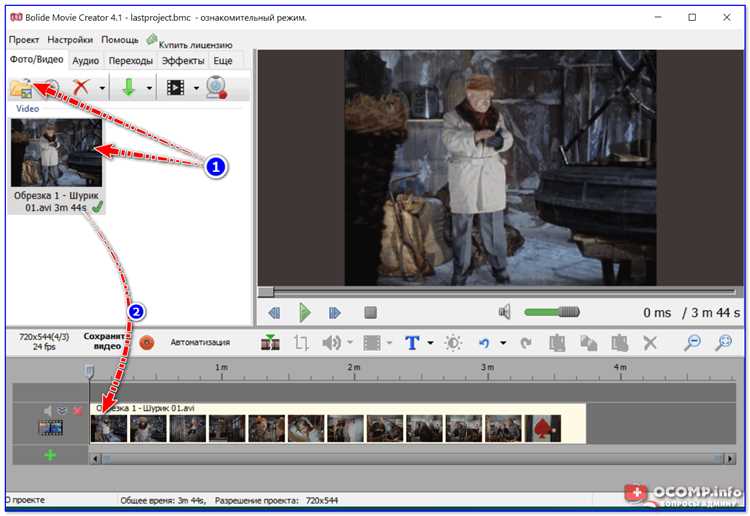Click the 0 ms current time readout
The width and height of the screenshot is (750, 516).
tap(657, 313)
